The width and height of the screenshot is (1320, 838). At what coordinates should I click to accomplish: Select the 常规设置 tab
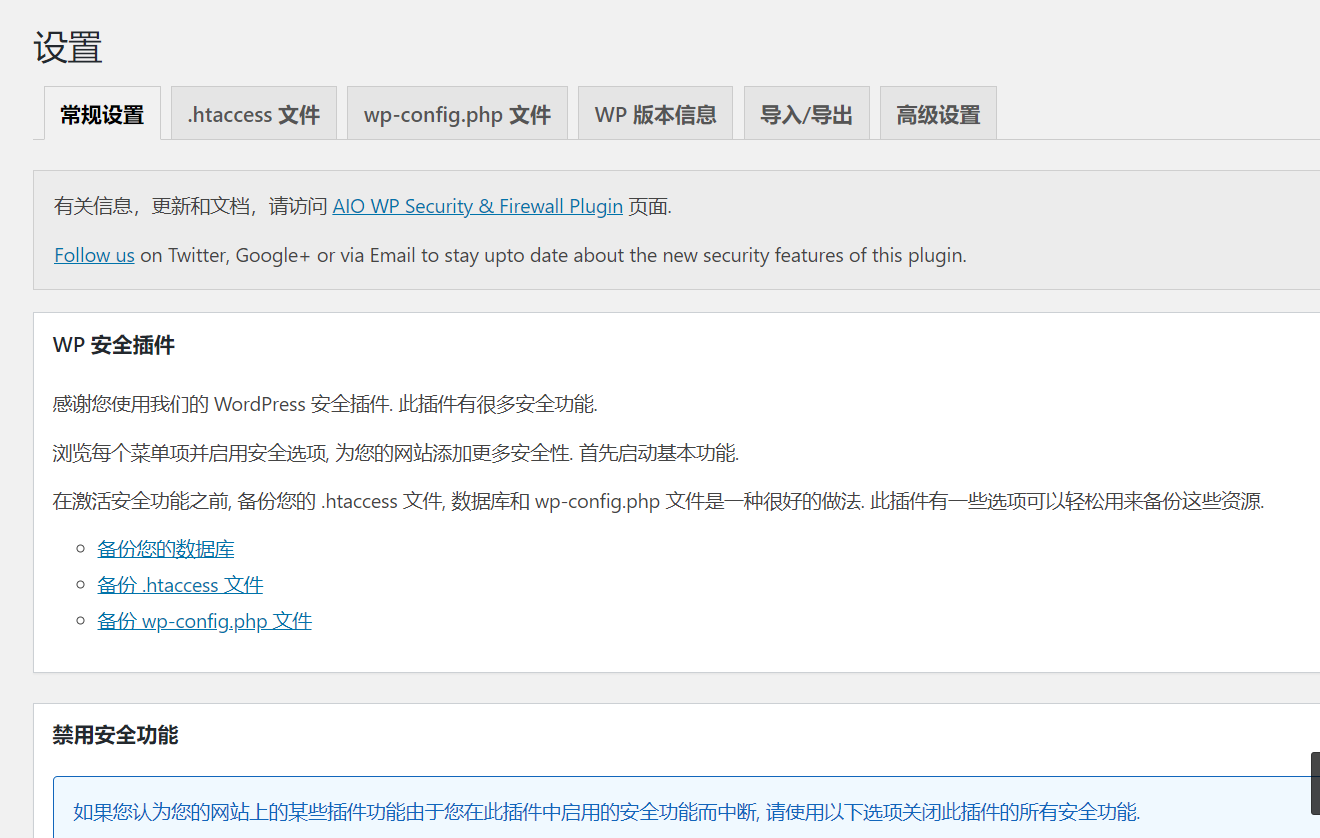[x=102, y=114]
